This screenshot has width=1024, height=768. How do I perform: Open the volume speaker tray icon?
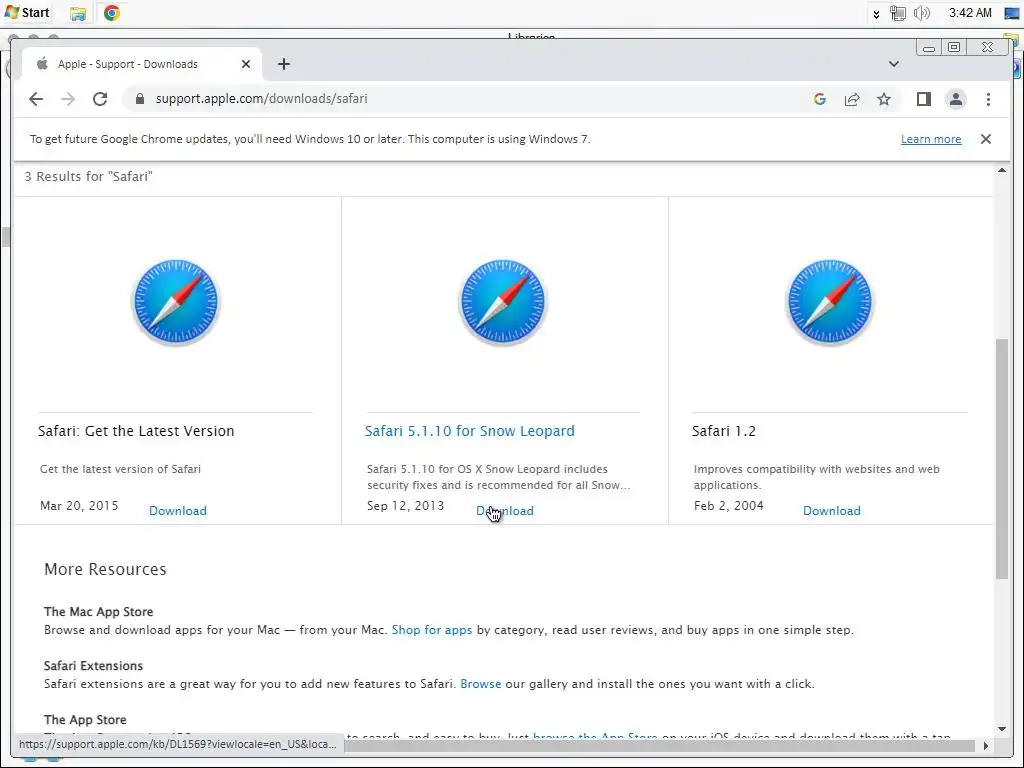click(921, 13)
